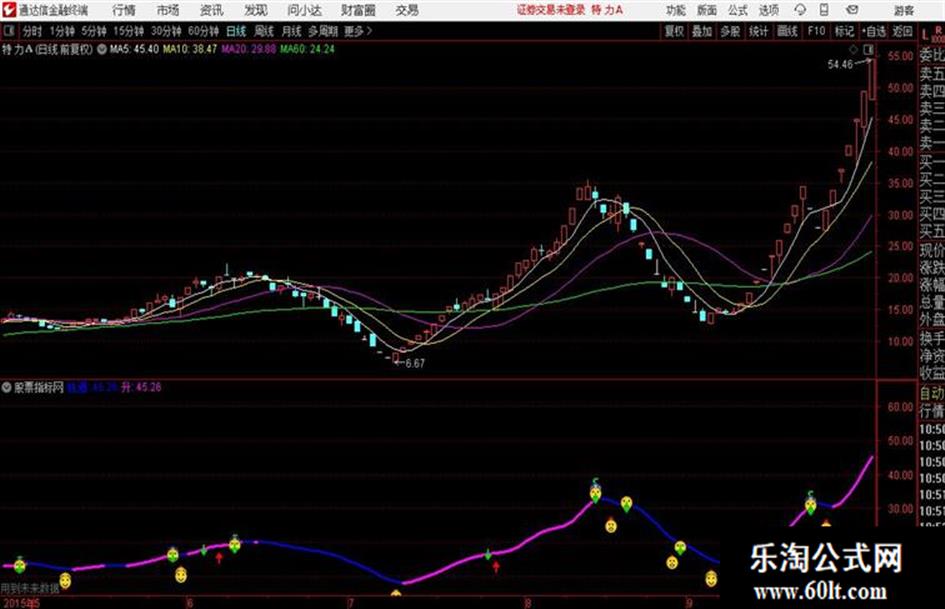Switch to 60分钟 period
This screenshot has height=609, width=945.
pyautogui.click(x=204, y=31)
